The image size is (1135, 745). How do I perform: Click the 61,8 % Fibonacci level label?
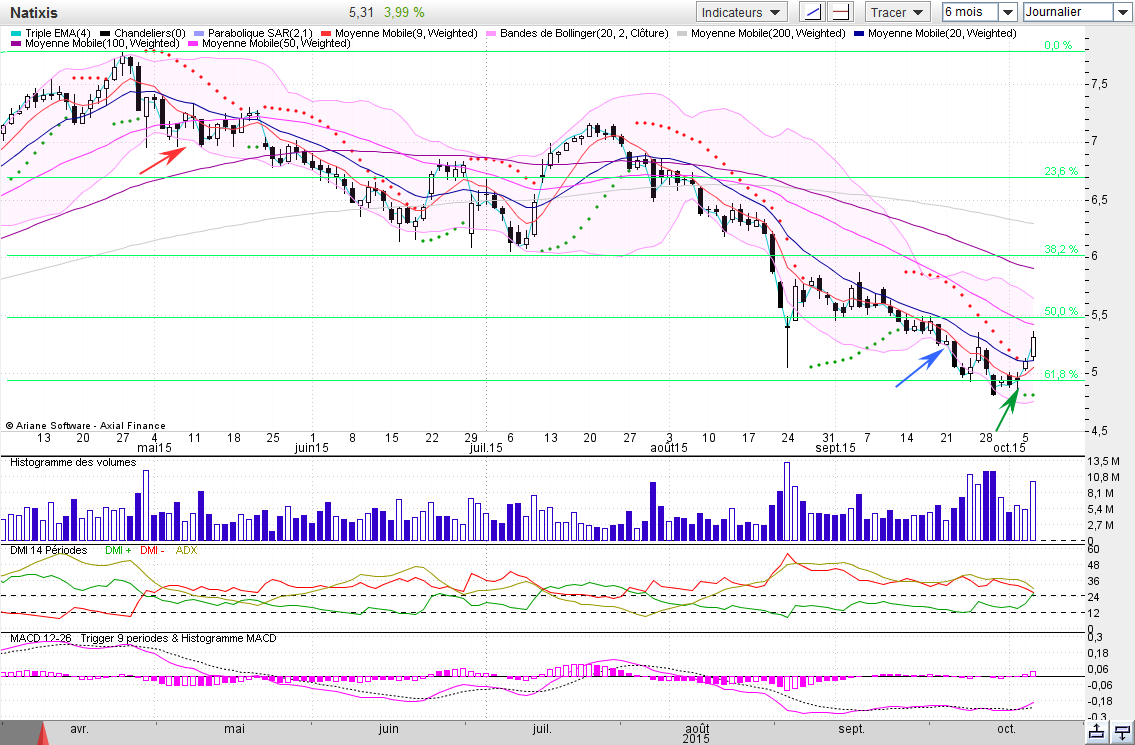[x=1061, y=374]
